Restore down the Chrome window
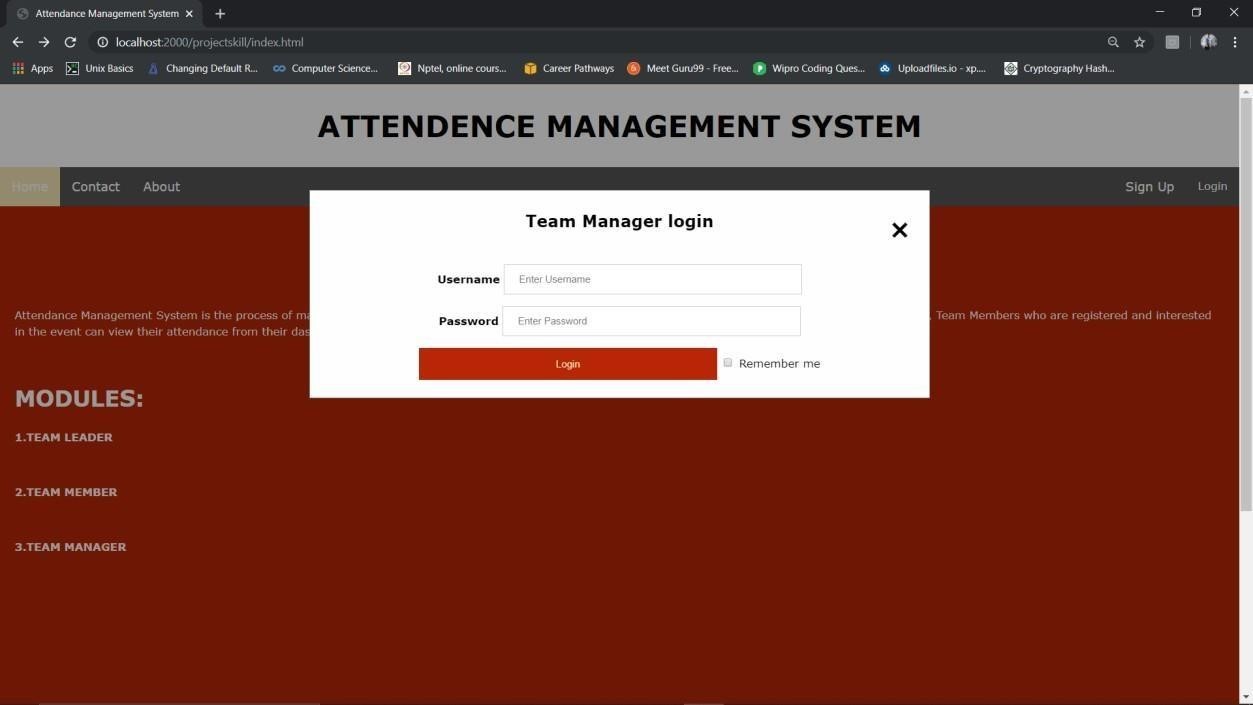 click(1196, 12)
